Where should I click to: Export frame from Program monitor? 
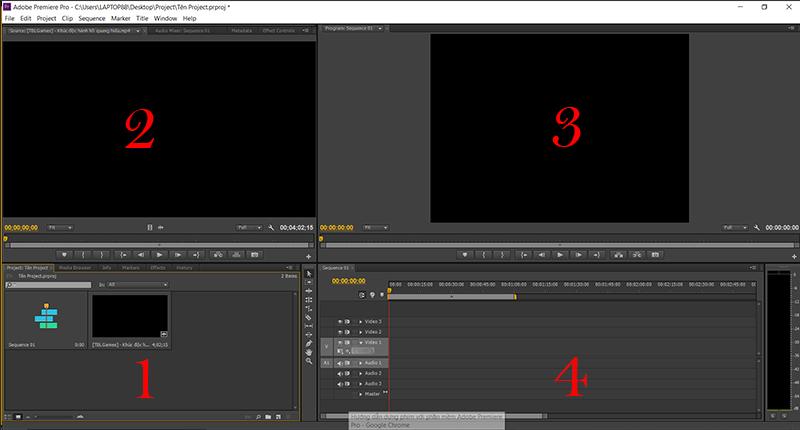(x=655, y=255)
